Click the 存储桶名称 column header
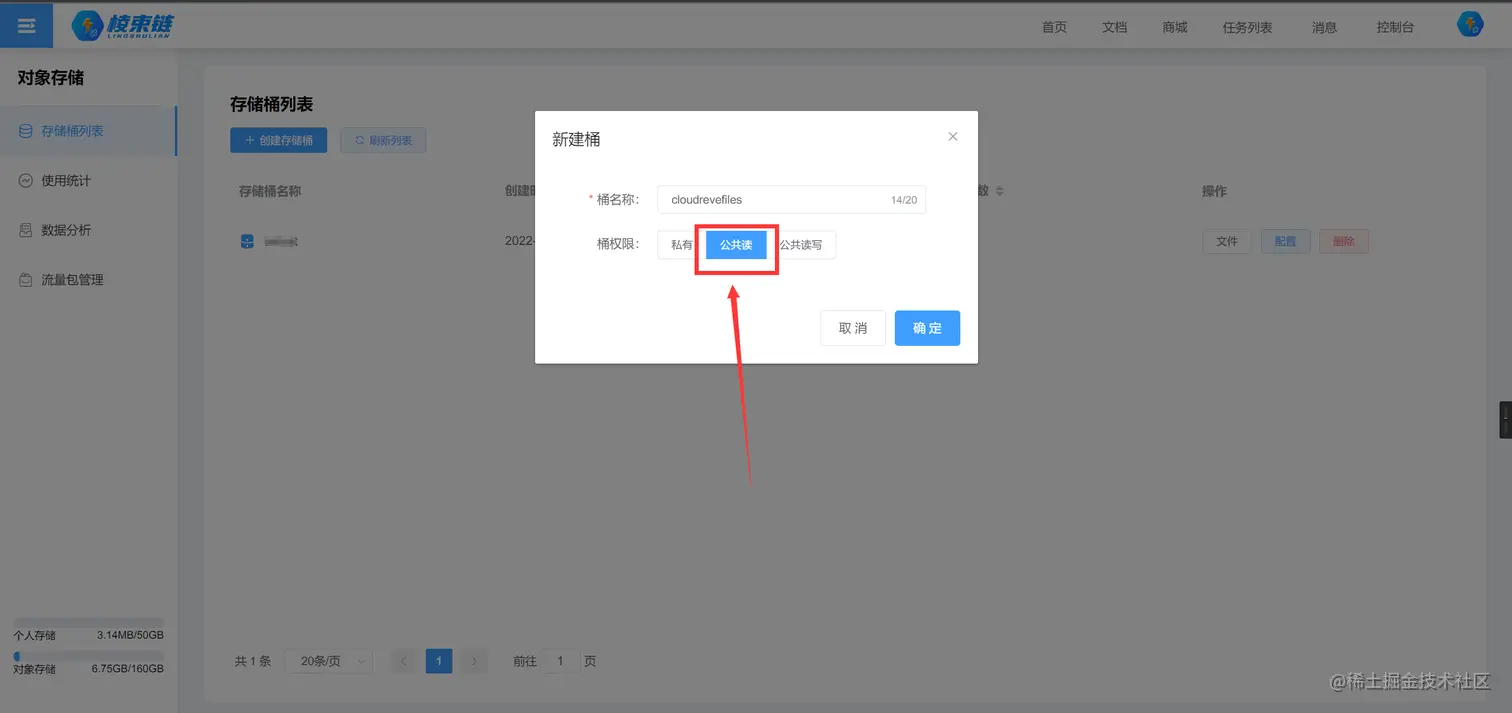 (270, 191)
